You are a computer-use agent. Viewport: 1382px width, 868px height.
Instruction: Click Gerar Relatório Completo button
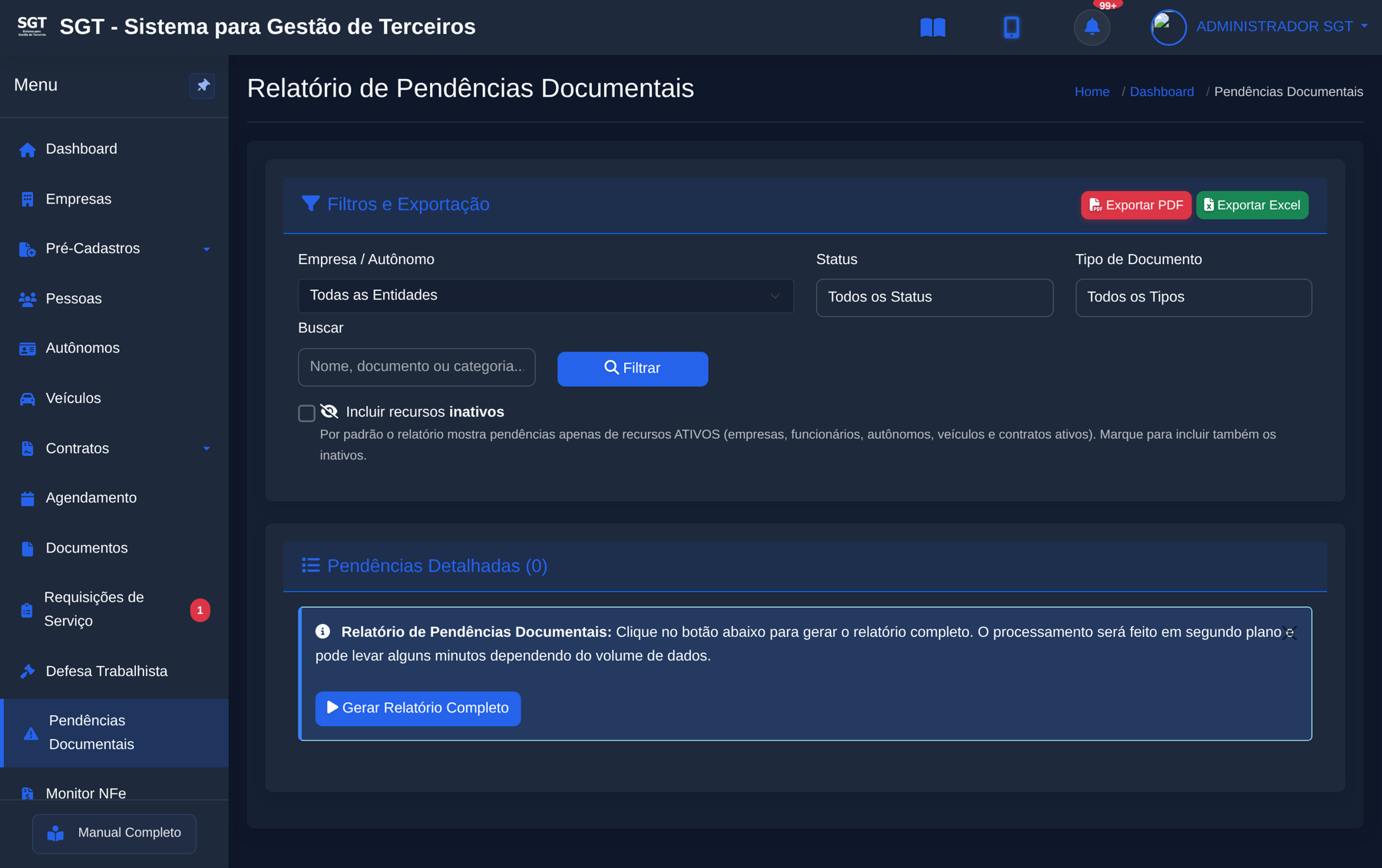point(418,708)
